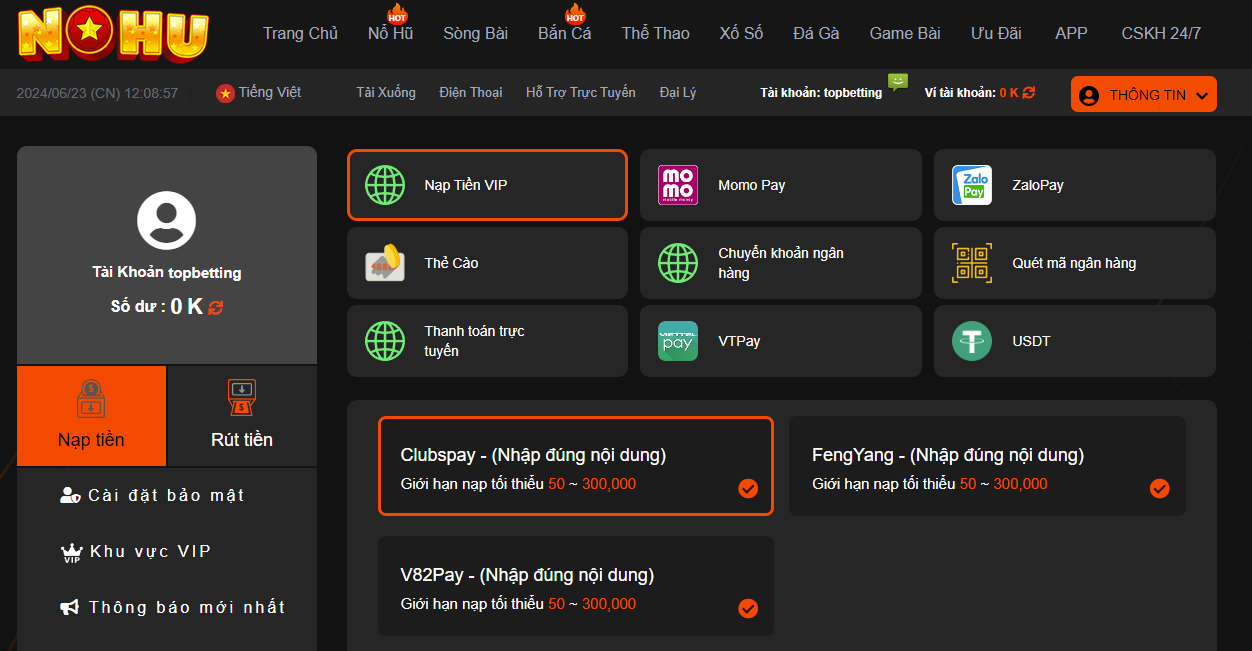Select the V82Pay checkmark

(x=748, y=608)
